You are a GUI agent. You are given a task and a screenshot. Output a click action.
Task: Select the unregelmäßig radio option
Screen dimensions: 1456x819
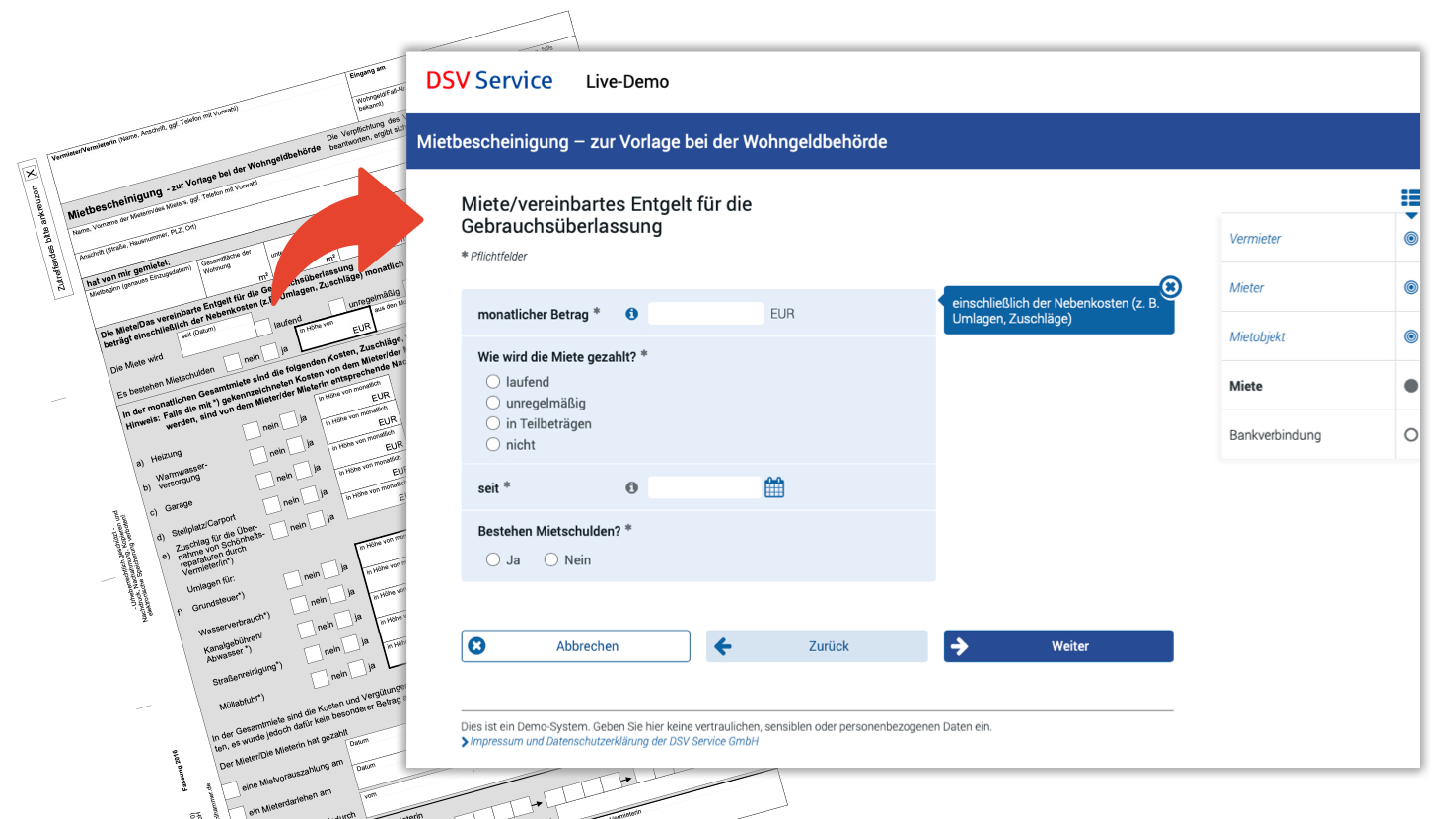click(x=493, y=403)
